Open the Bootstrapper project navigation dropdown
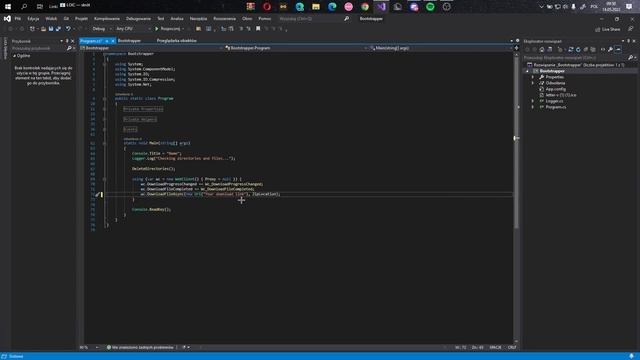 tap(152, 48)
